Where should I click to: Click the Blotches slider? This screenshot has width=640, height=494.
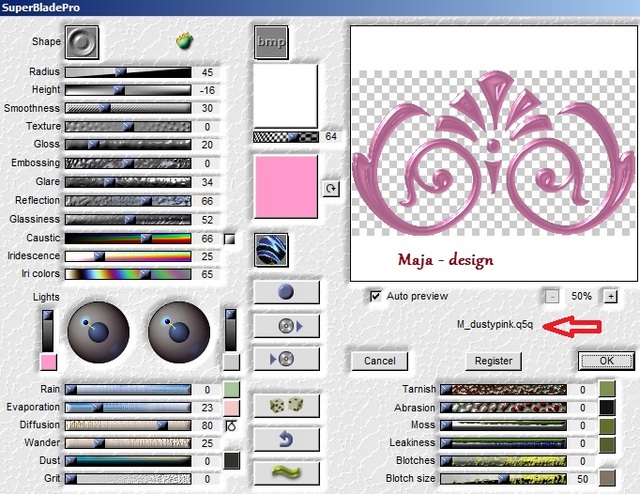(504, 461)
